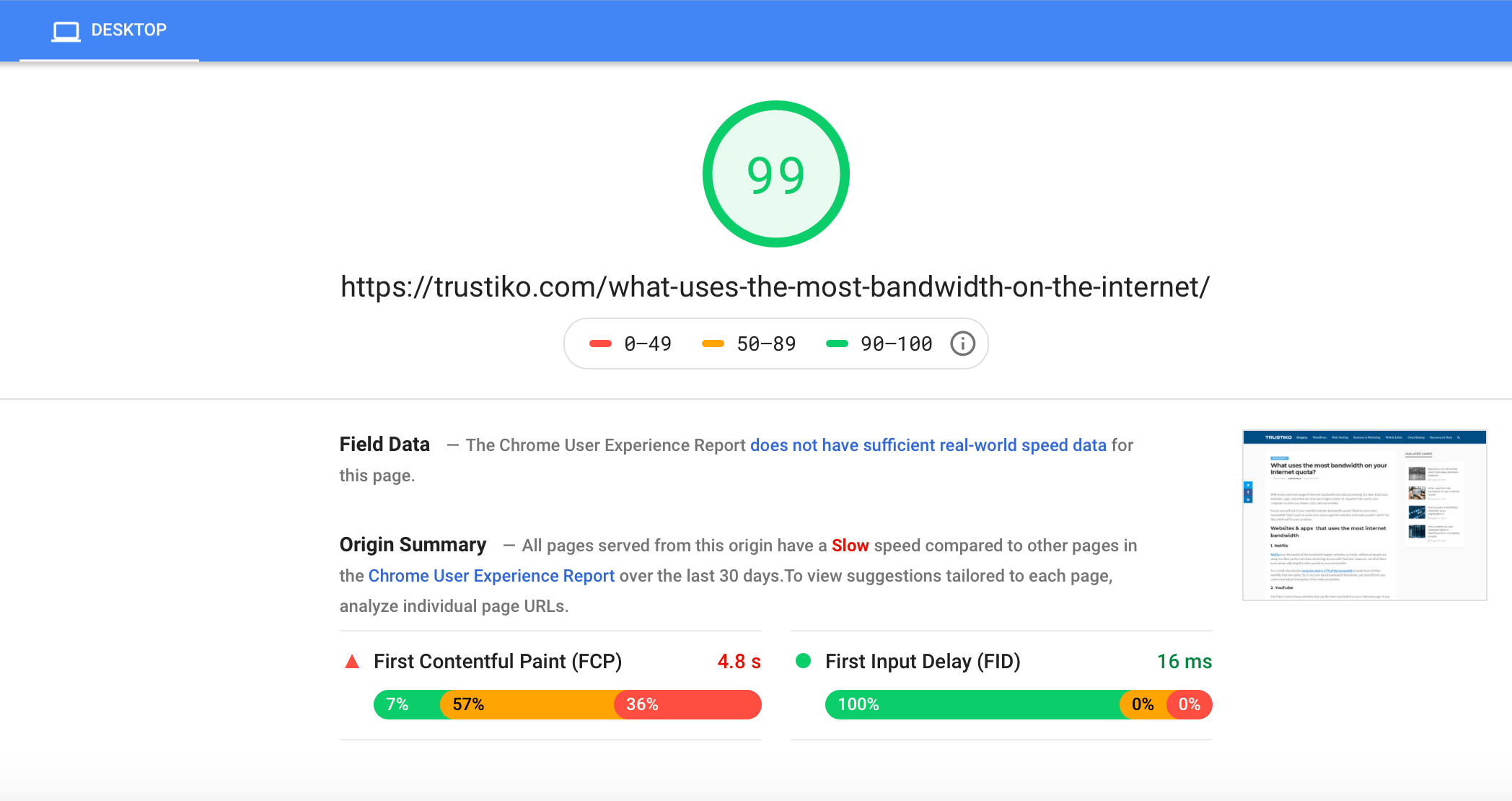This screenshot has width=1512, height=801.
Task: Click the 16 ms FID value
Action: [1184, 661]
